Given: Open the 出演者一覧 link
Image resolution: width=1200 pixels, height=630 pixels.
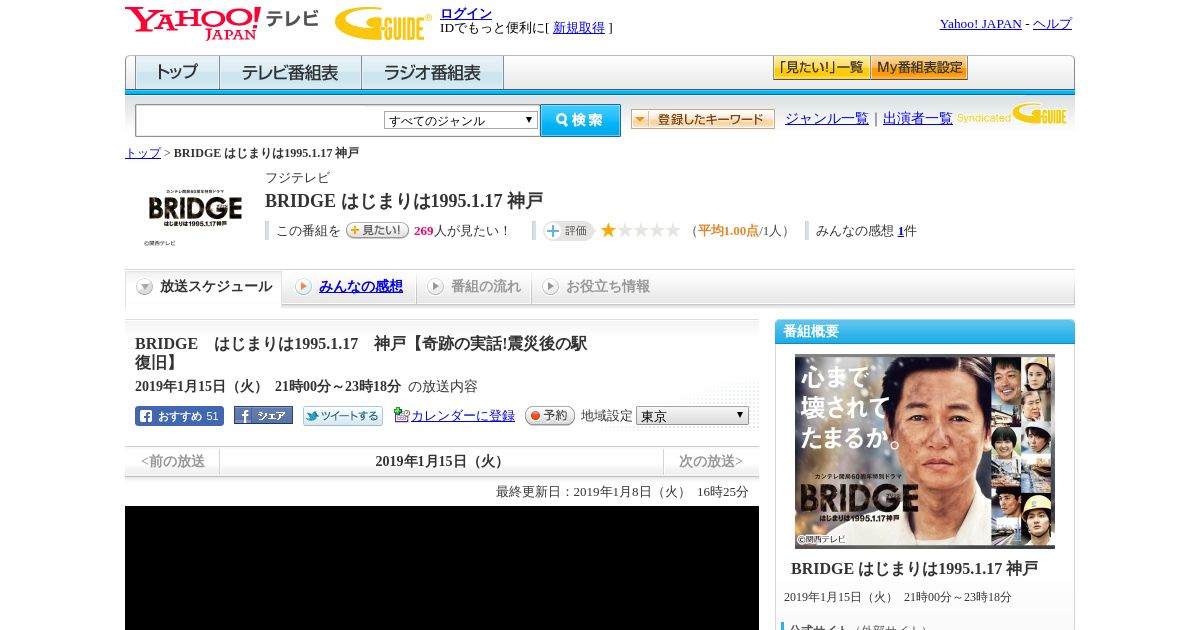Looking at the screenshot, I should click(918, 119).
